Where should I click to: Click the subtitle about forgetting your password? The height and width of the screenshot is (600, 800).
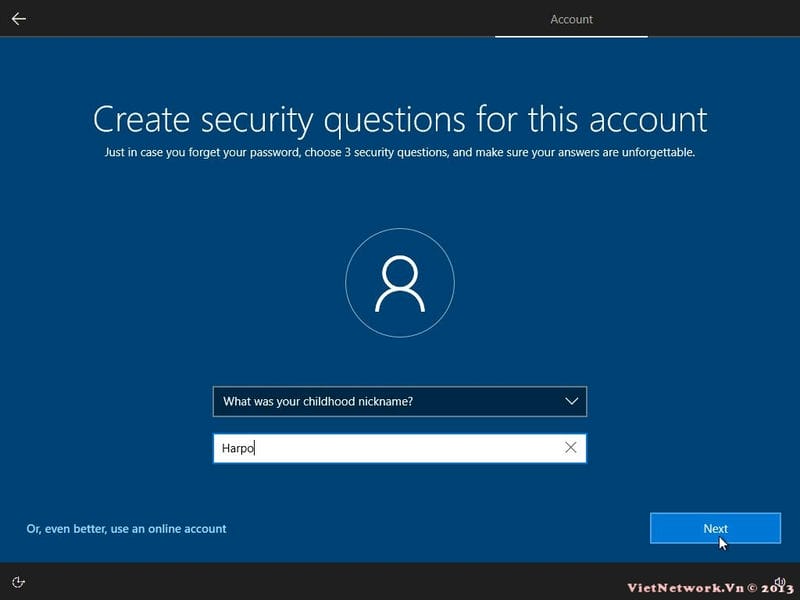point(399,153)
